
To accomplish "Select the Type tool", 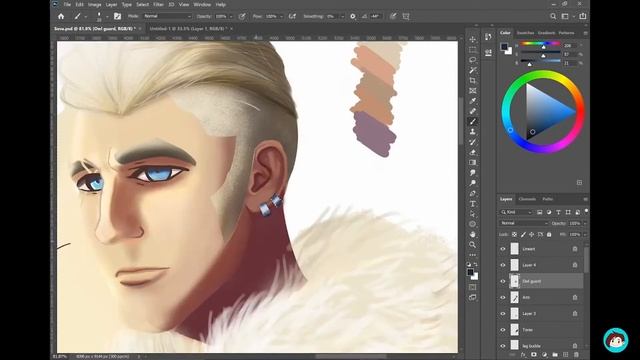I will (x=473, y=204).
